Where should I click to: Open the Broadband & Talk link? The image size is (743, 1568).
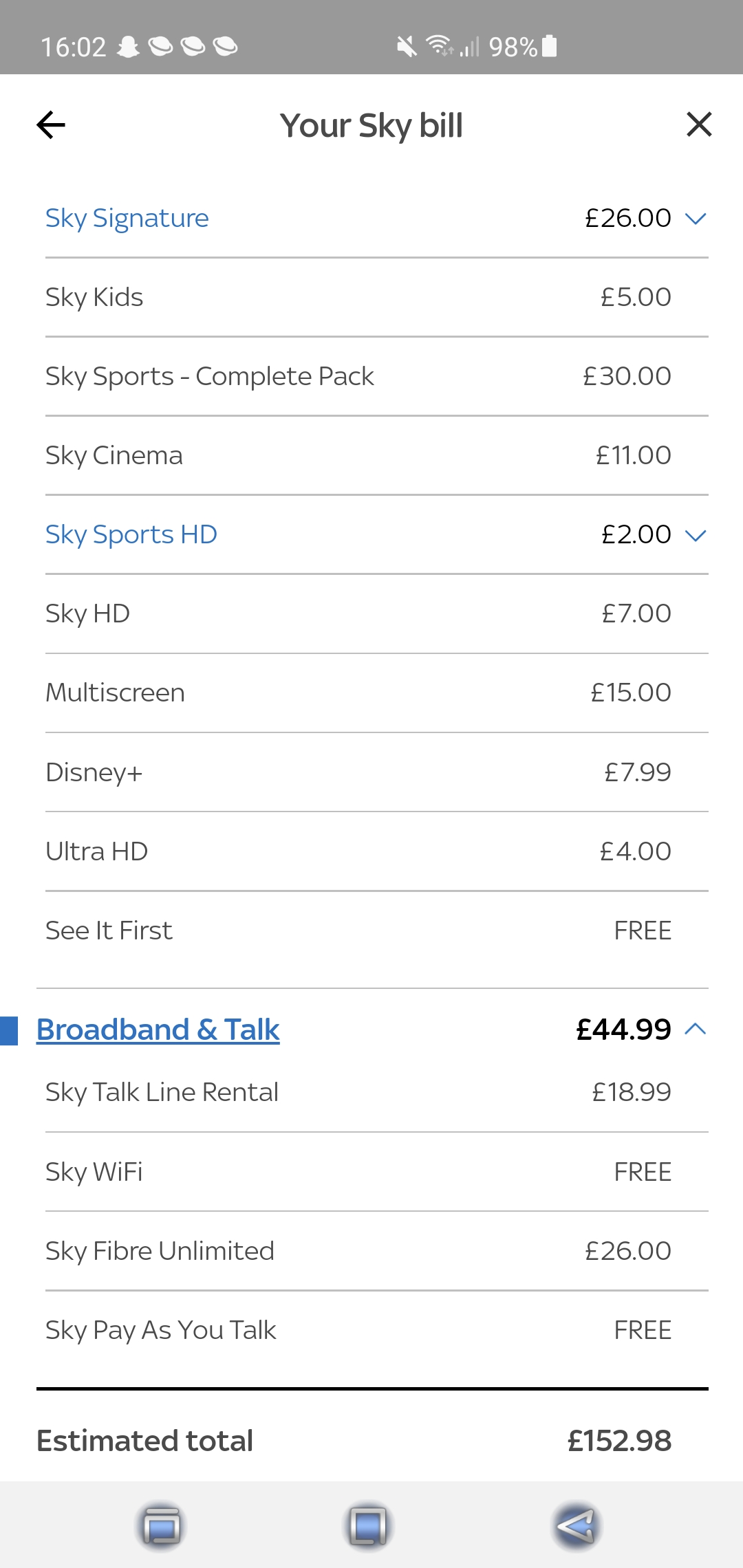pyautogui.click(x=158, y=1030)
